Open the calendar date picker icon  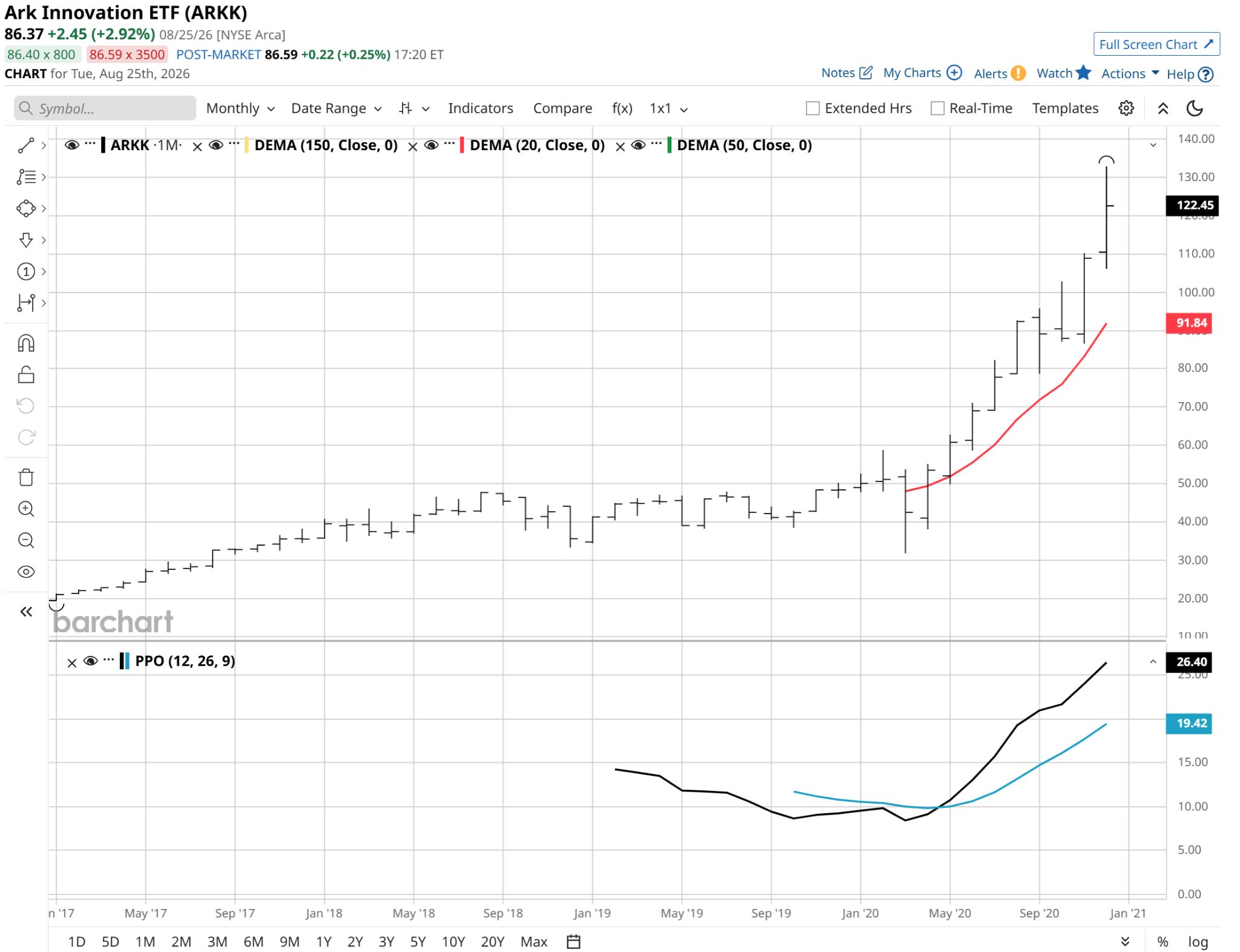point(573,942)
